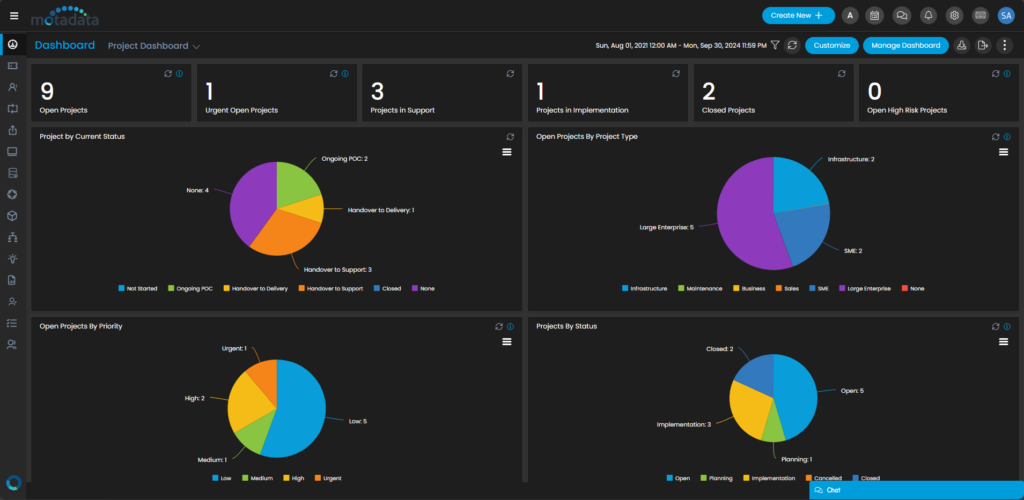Open the hierarchy project icon in the sidebar
1024x500 pixels.
click(12, 238)
